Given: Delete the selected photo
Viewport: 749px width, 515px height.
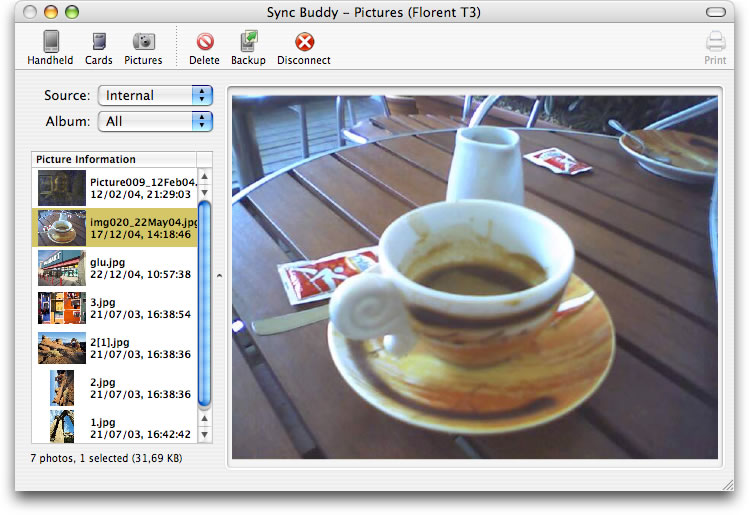Looking at the screenshot, I should pos(204,47).
